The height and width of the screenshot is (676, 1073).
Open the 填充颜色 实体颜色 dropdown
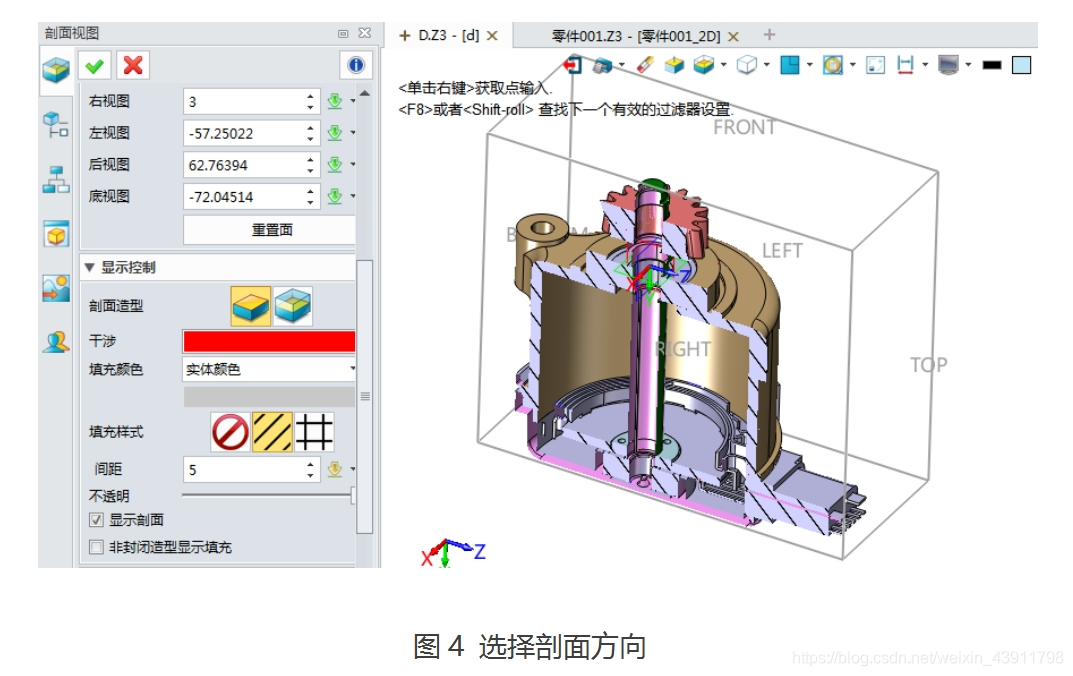[x=270, y=369]
